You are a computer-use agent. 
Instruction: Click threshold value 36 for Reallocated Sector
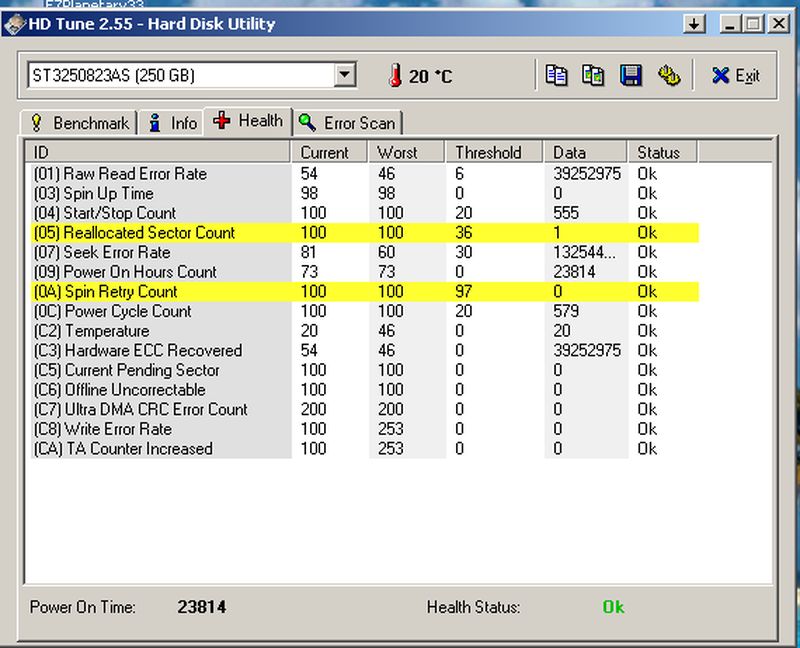[463, 233]
